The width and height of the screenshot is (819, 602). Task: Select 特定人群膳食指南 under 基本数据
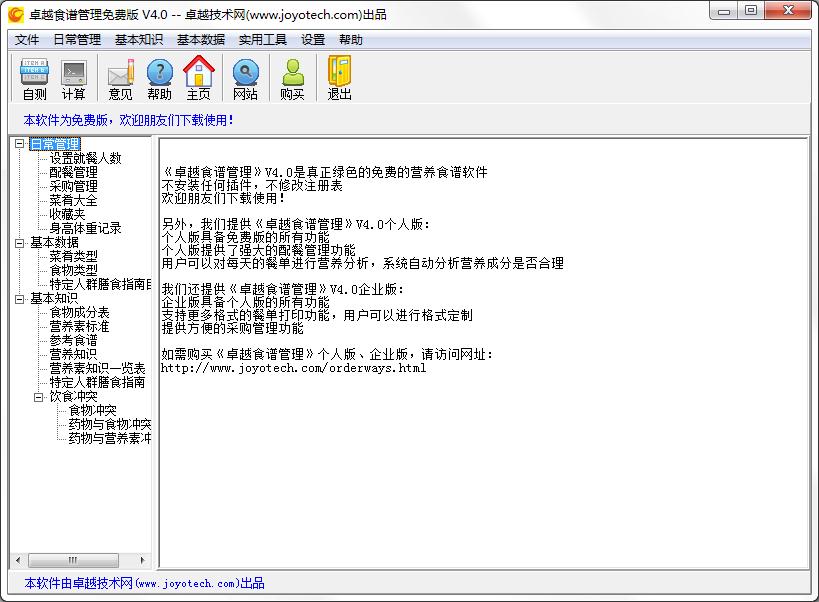point(100,285)
